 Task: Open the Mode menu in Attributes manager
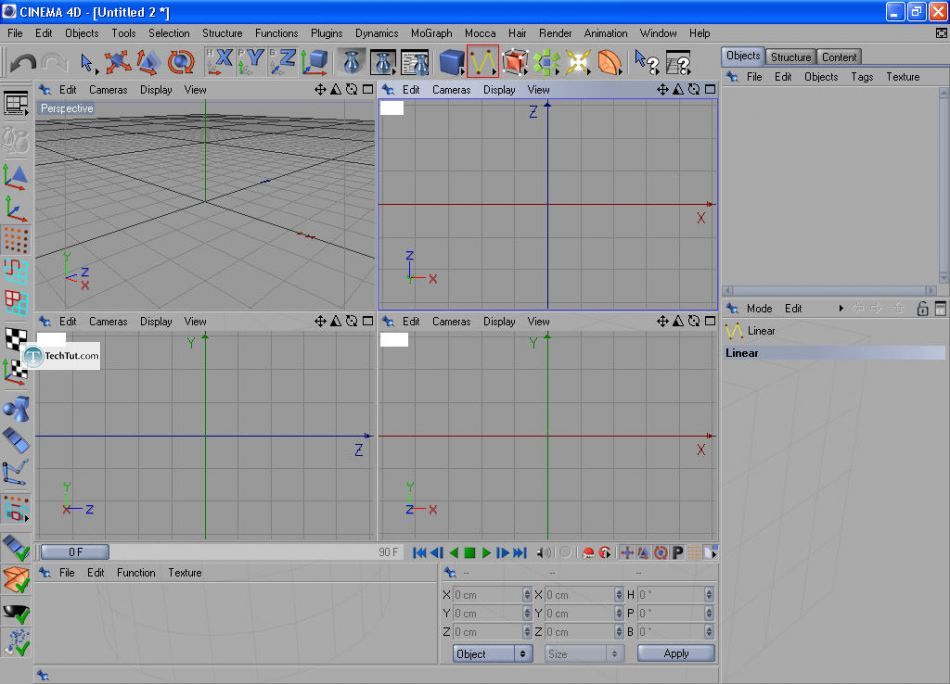[x=759, y=308]
